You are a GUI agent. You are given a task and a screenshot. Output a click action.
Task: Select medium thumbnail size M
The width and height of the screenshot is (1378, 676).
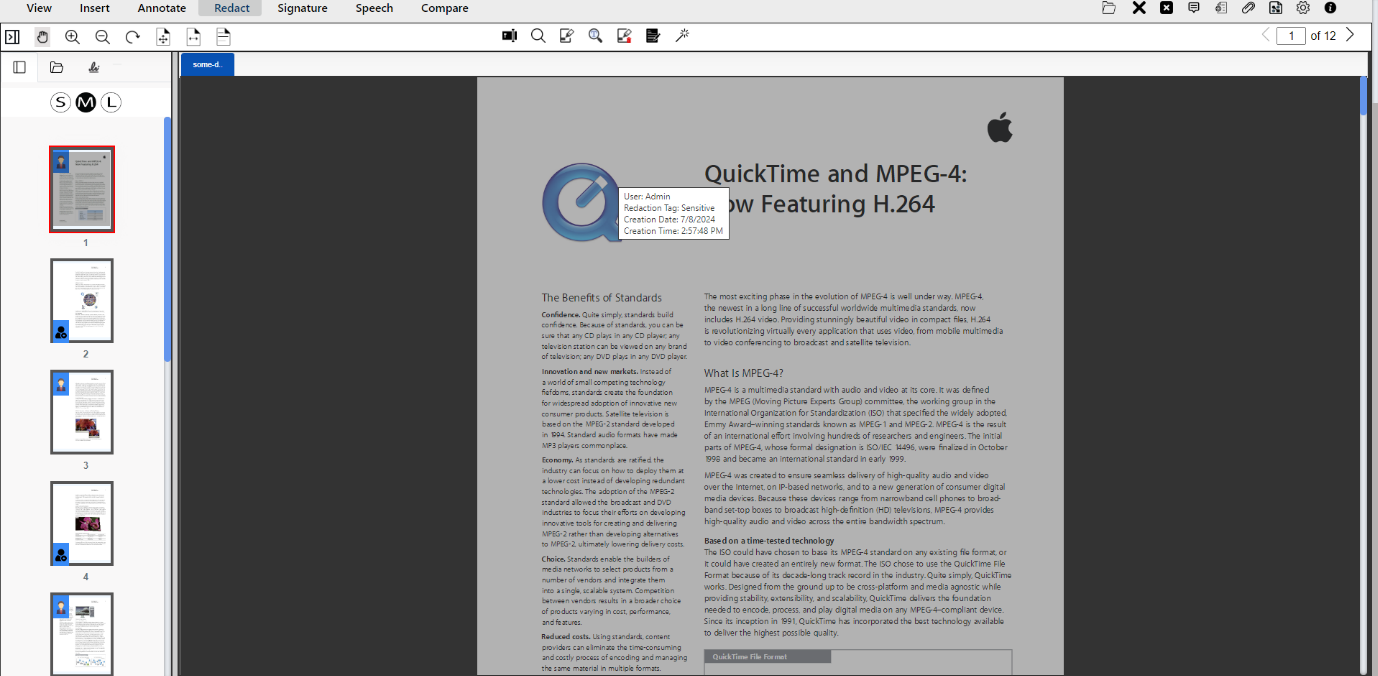coord(86,102)
